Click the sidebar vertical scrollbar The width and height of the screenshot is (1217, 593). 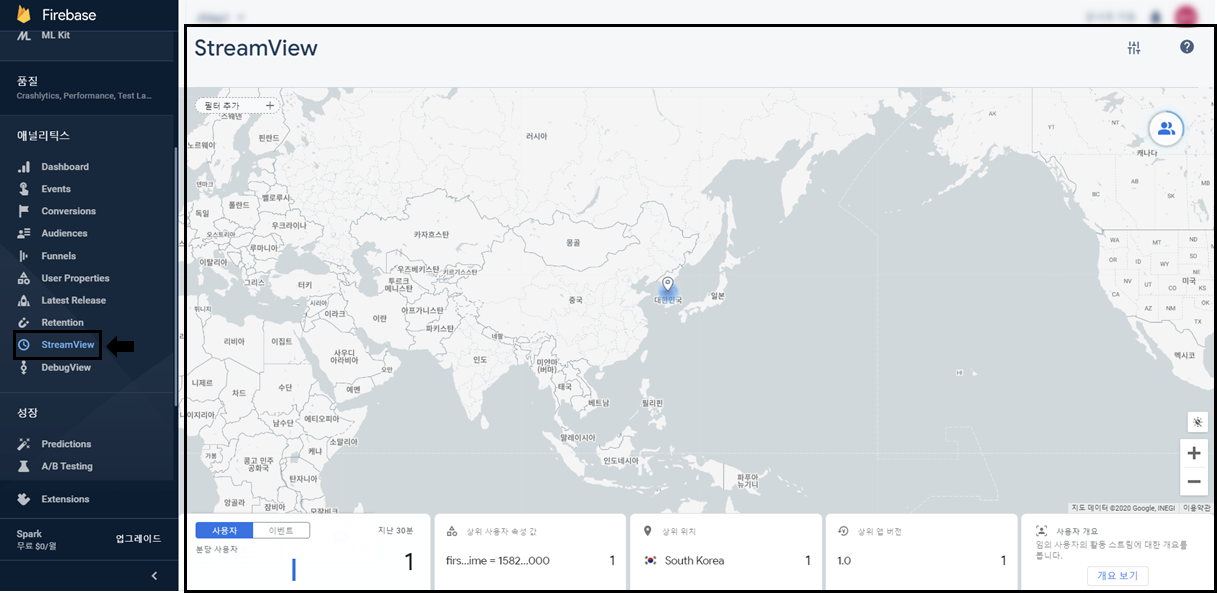pyautogui.click(x=177, y=275)
